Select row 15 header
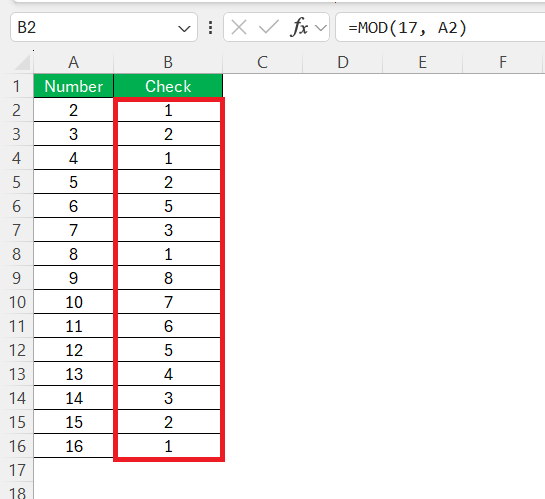This screenshot has height=499, width=545. coord(17,422)
